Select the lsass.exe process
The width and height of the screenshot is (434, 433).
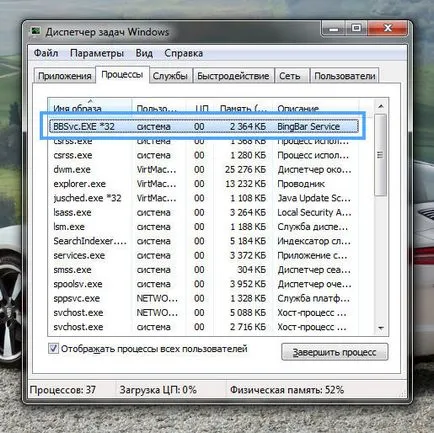tap(204, 212)
